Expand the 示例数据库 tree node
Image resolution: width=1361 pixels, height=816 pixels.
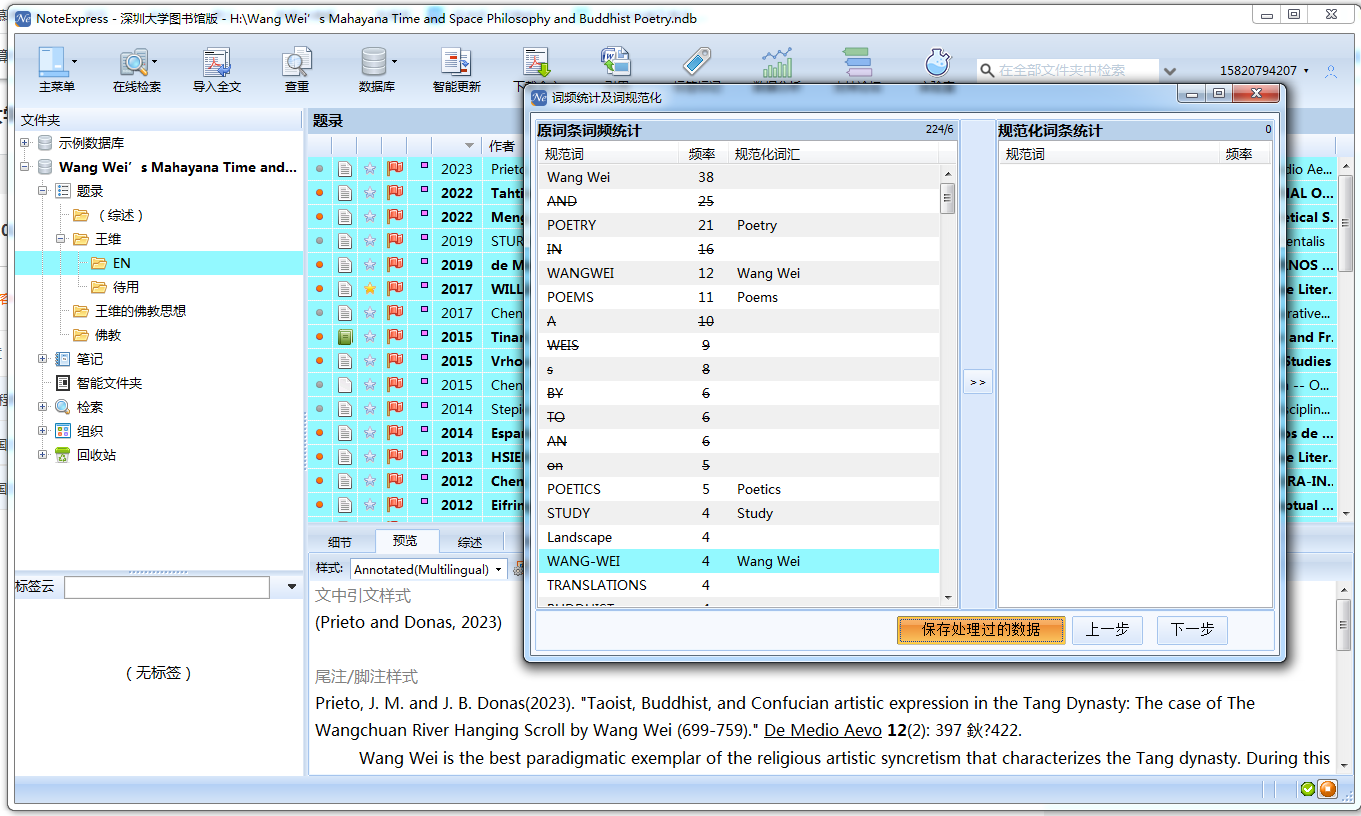point(24,143)
